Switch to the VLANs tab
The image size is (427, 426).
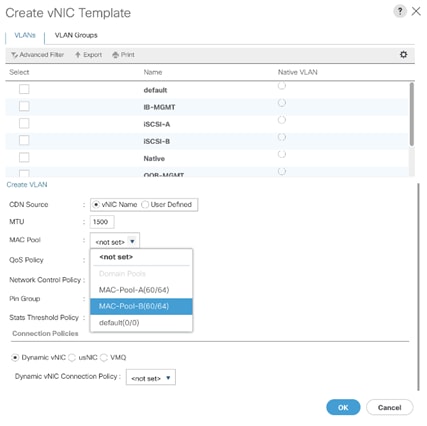pos(25,35)
